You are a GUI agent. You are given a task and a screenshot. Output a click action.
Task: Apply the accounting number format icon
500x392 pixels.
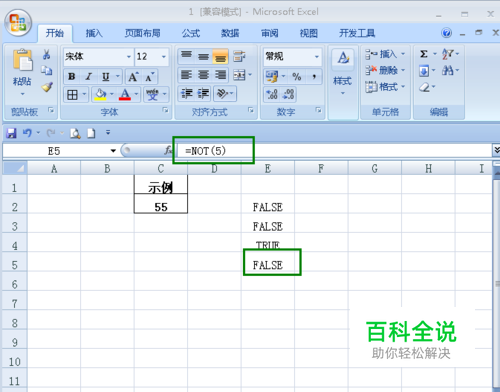272,76
